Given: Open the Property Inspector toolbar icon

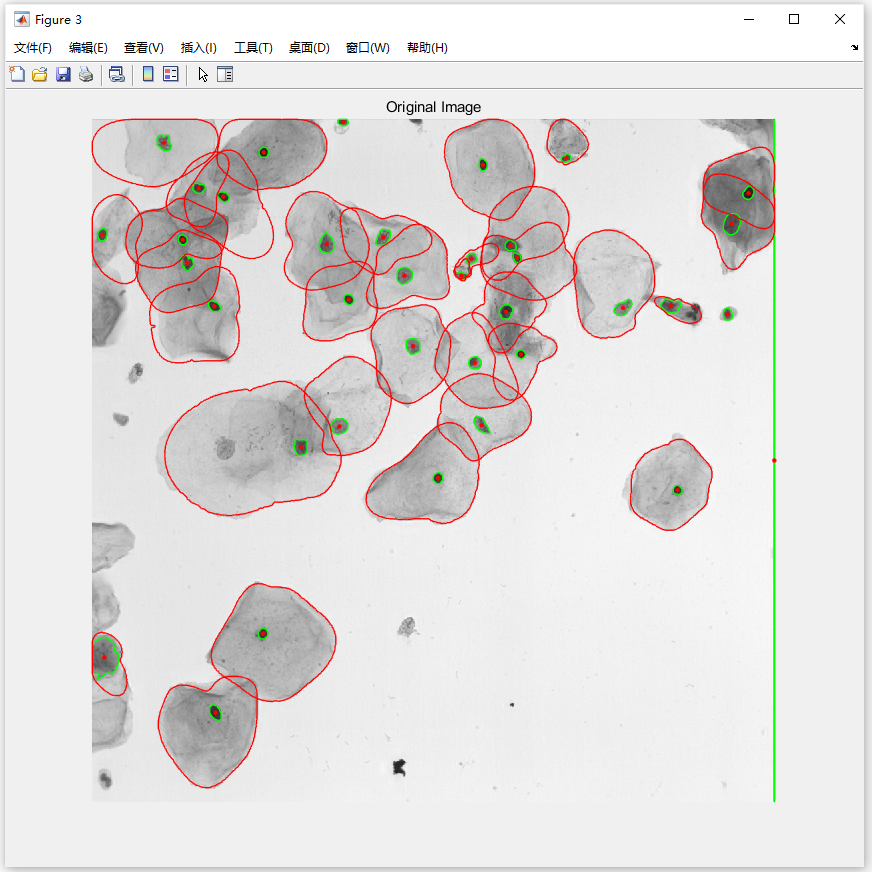Looking at the screenshot, I should 225,75.
